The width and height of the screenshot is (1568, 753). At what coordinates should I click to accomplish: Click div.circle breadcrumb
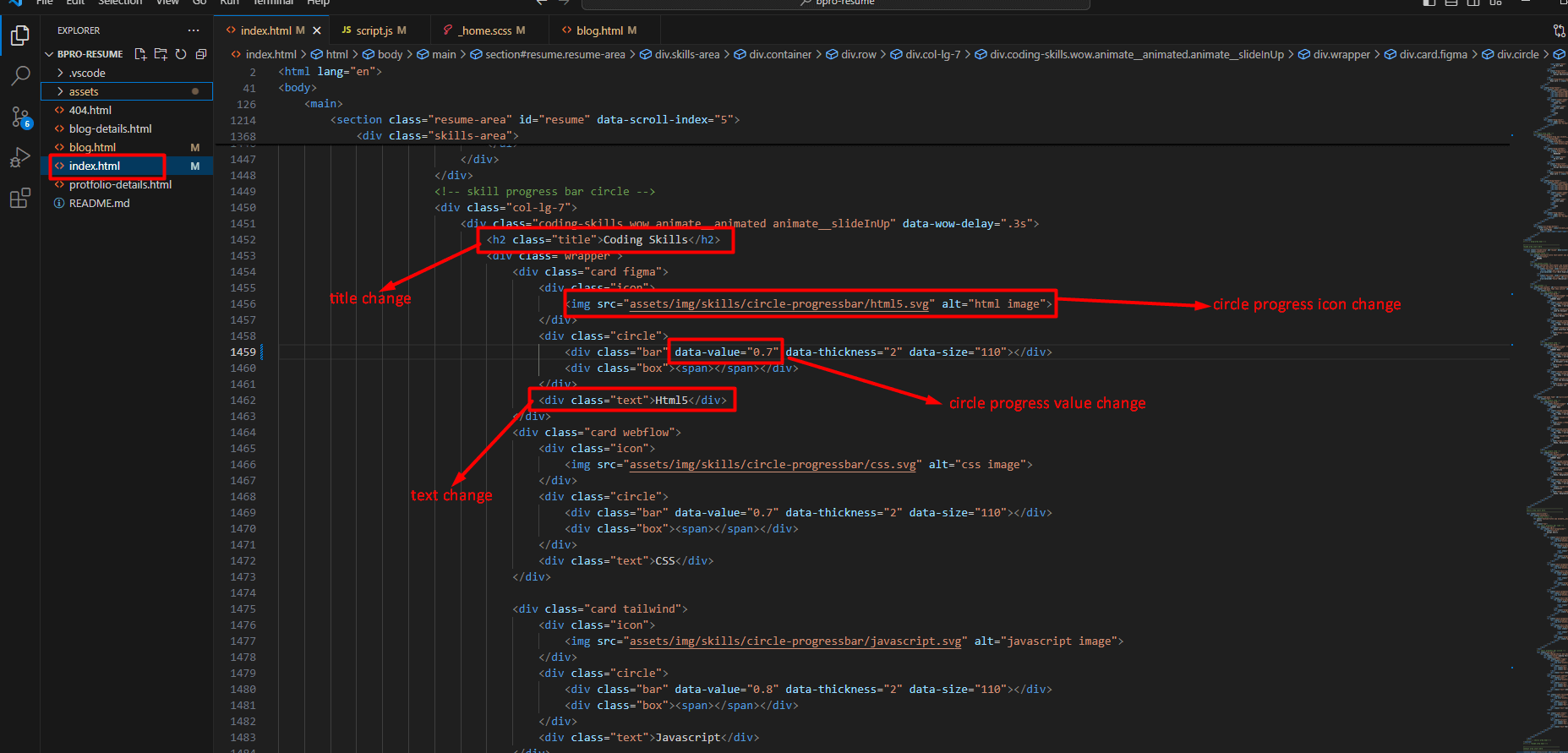tap(1510, 54)
